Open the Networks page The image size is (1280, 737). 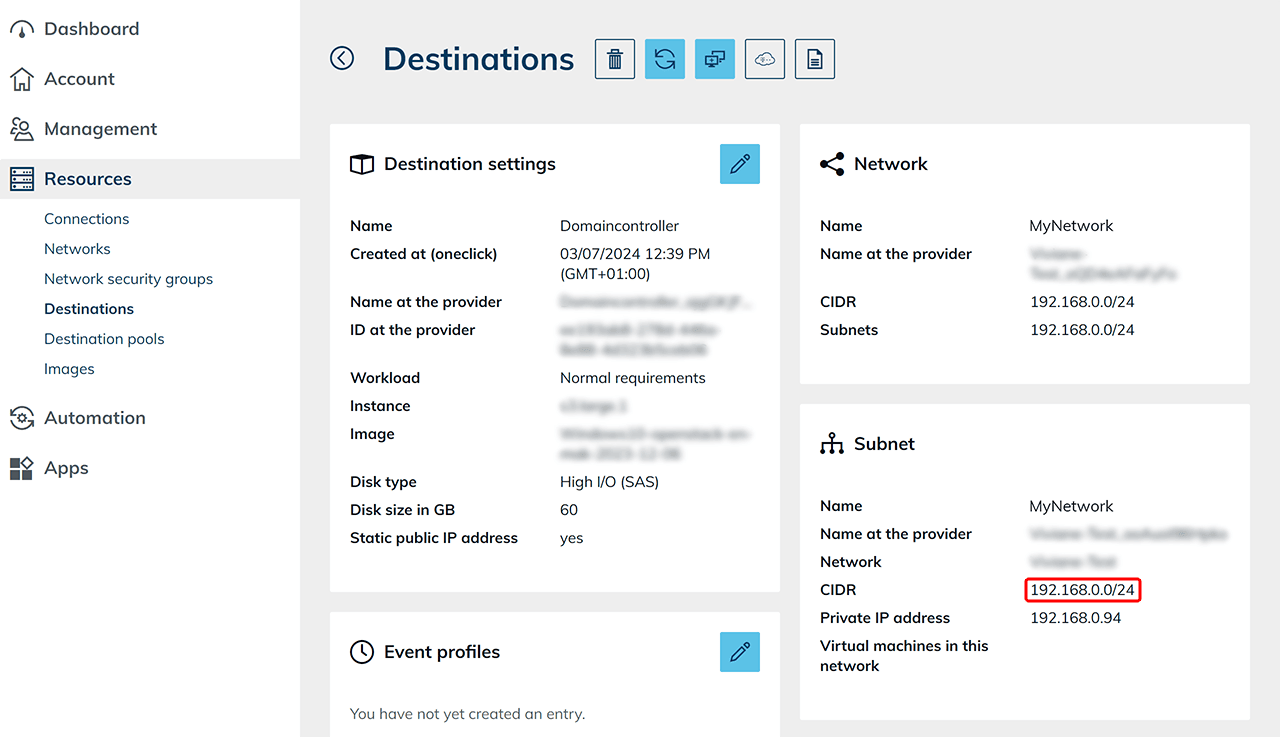coord(77,249)
